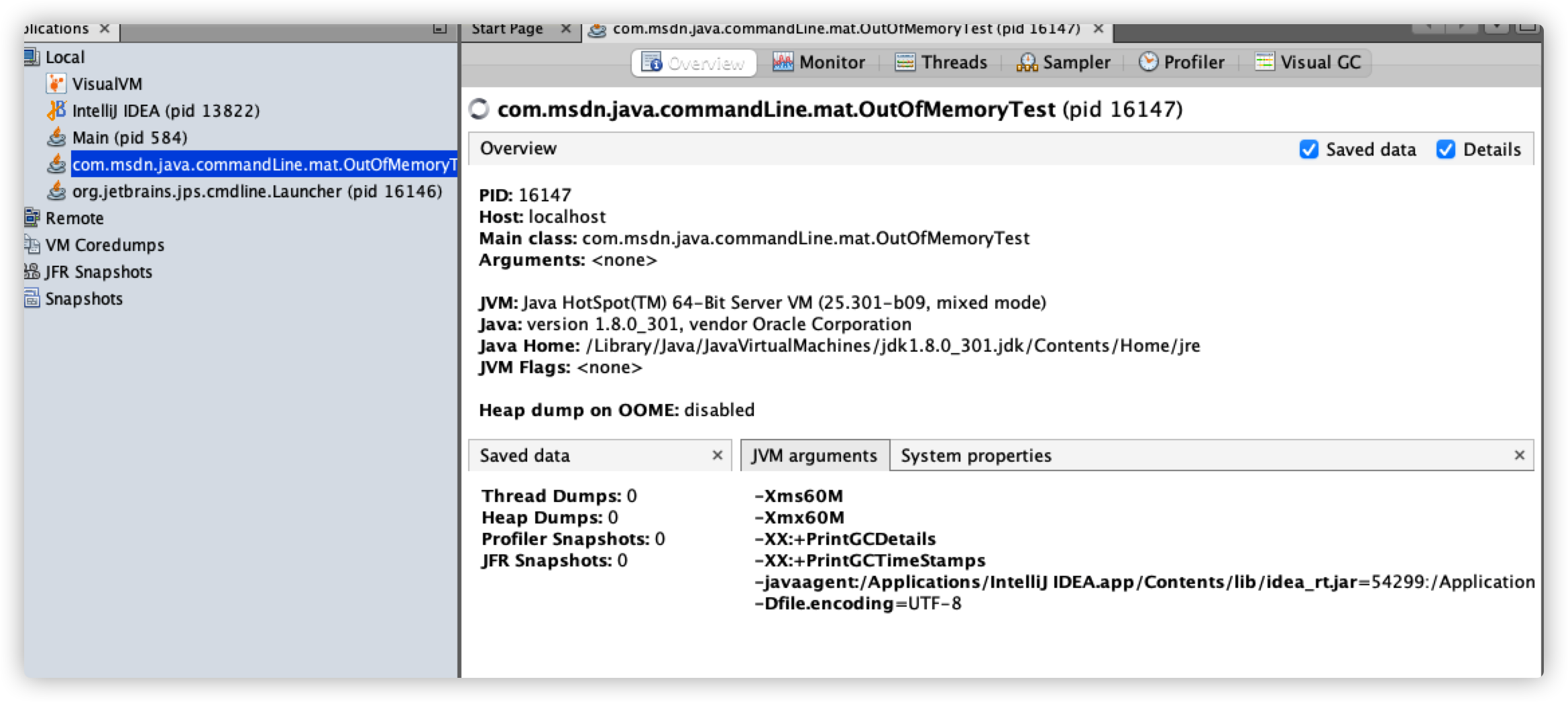
Task: Click the PID: 16147 text
Action: [525, 195]
